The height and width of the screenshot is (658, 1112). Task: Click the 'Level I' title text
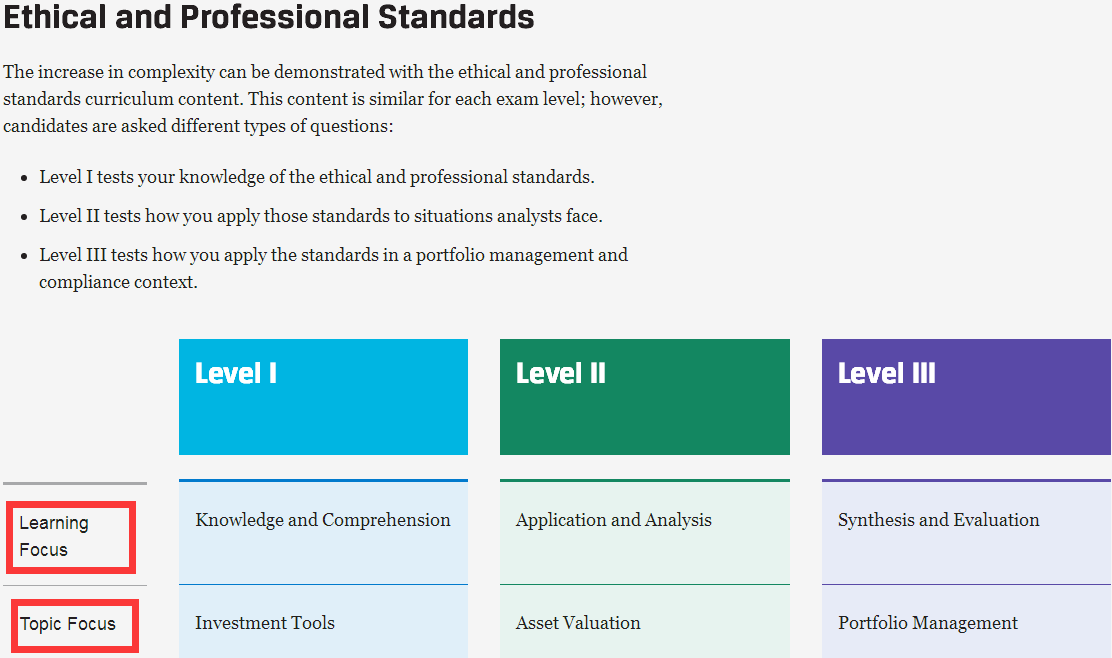(x=236, y=374)
